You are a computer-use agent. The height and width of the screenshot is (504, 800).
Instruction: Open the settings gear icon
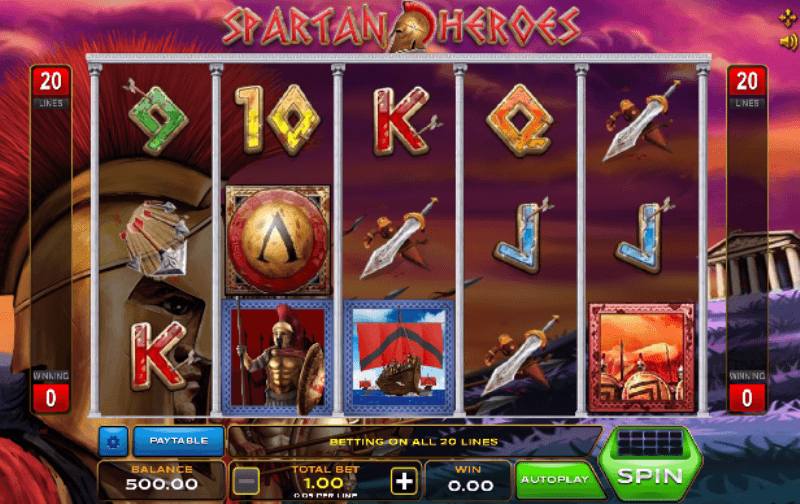click(x=113, y=441)
